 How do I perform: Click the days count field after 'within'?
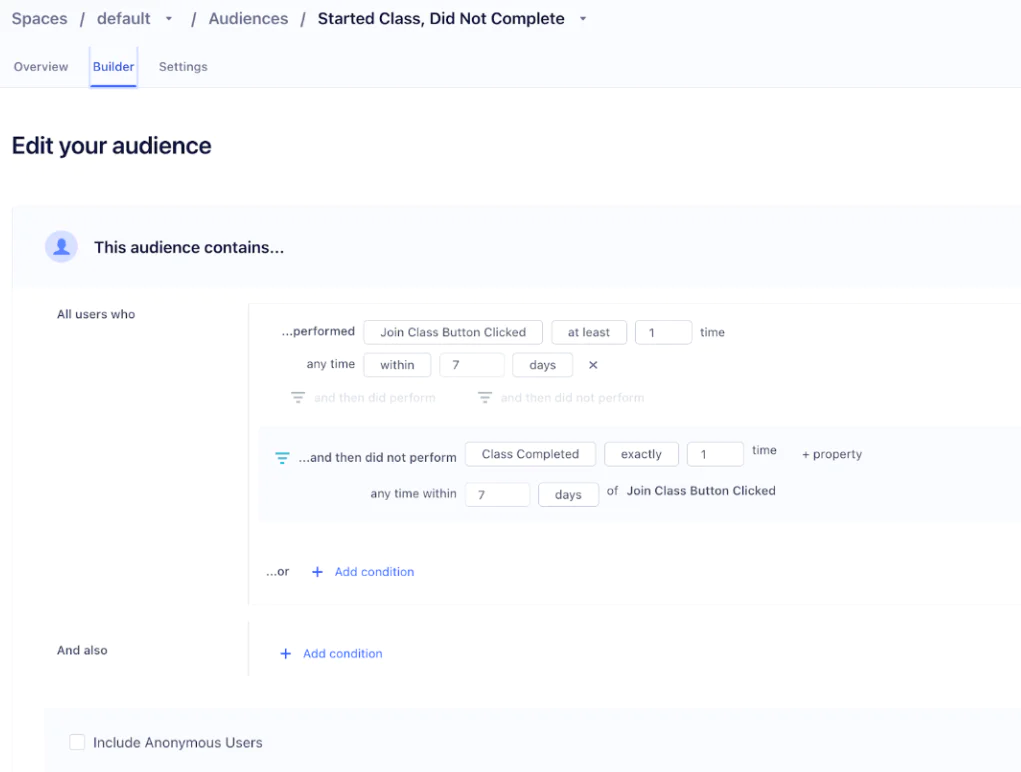[472, 365]
